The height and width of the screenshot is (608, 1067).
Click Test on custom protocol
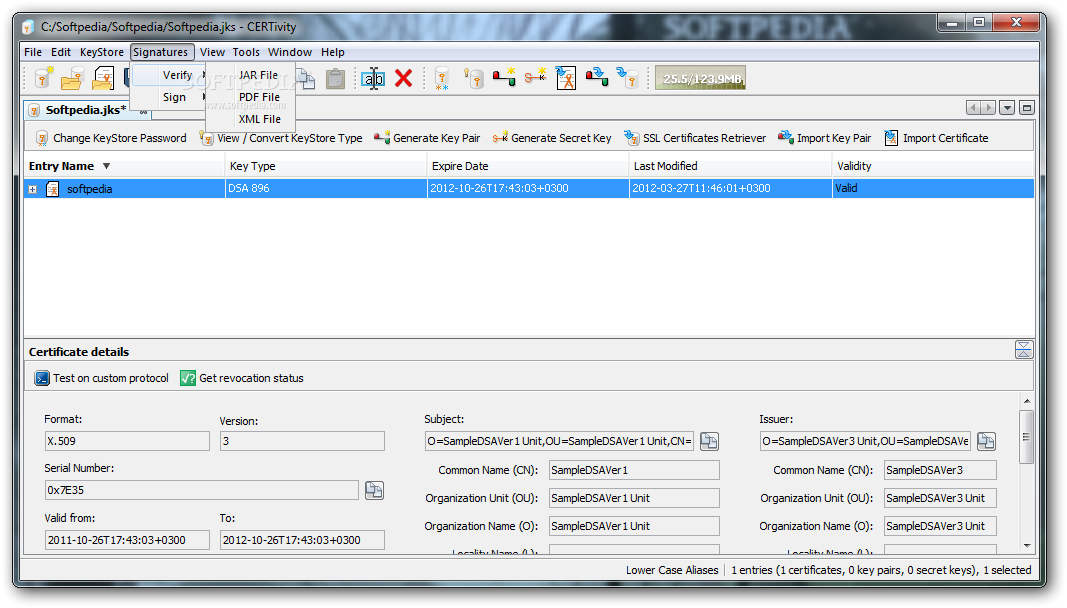pyautogui.click(x=101, y=378)
